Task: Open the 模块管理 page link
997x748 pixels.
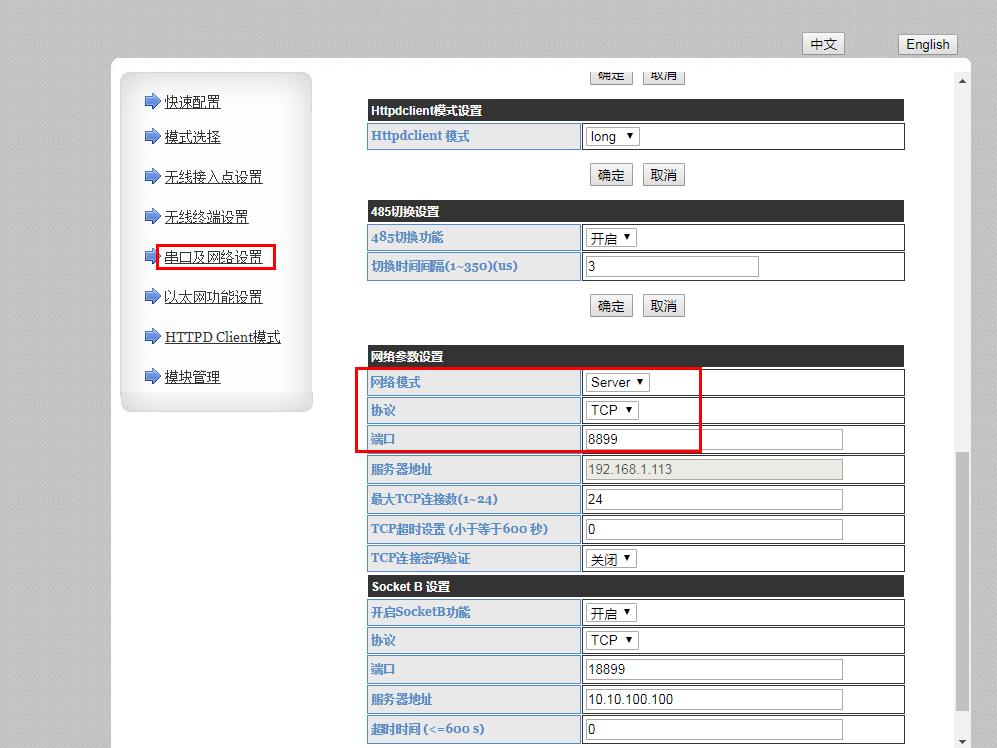Action: click(x=192, y=377)
